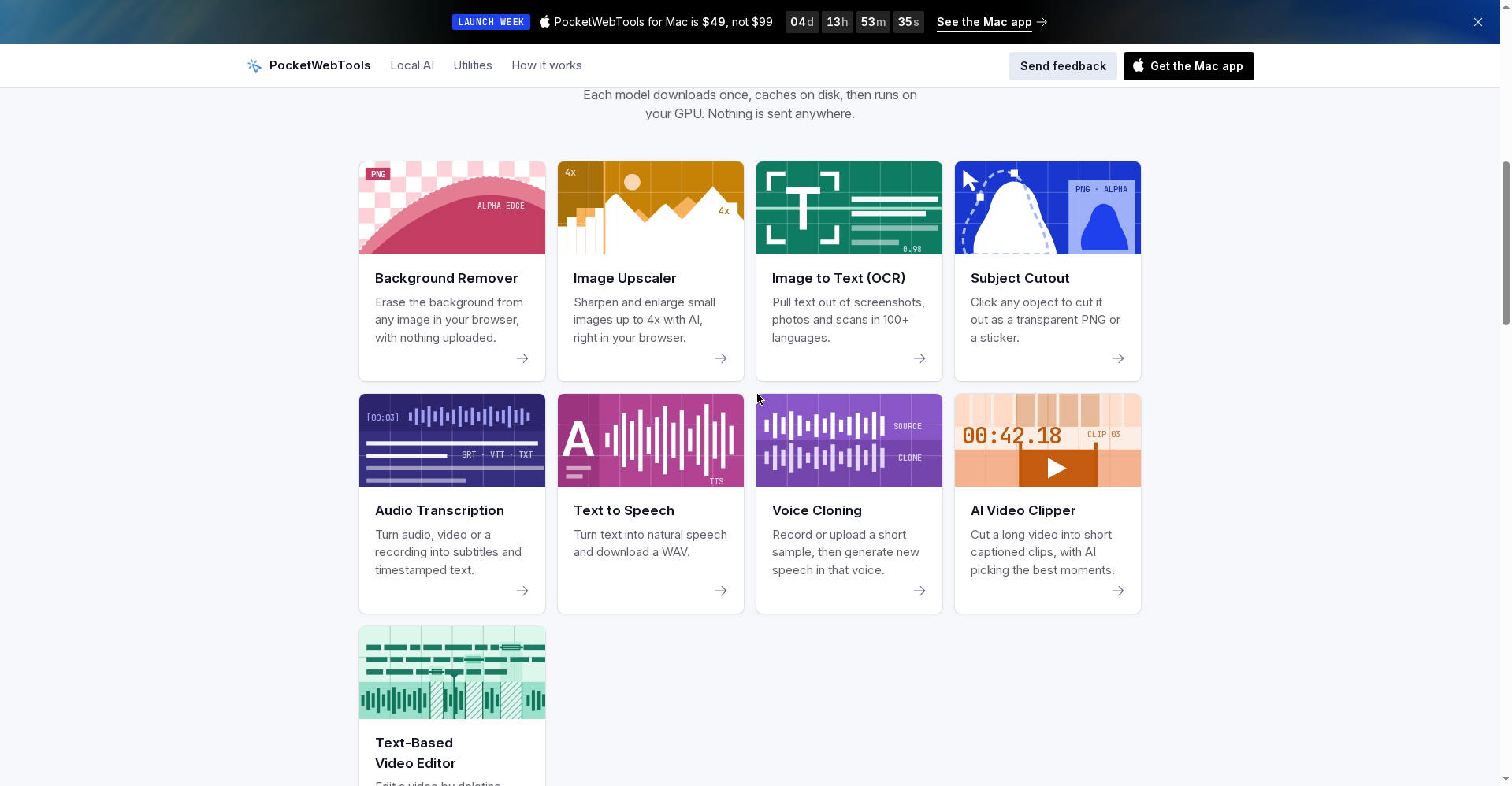Click 'Erase the background from any image' description

448,320
